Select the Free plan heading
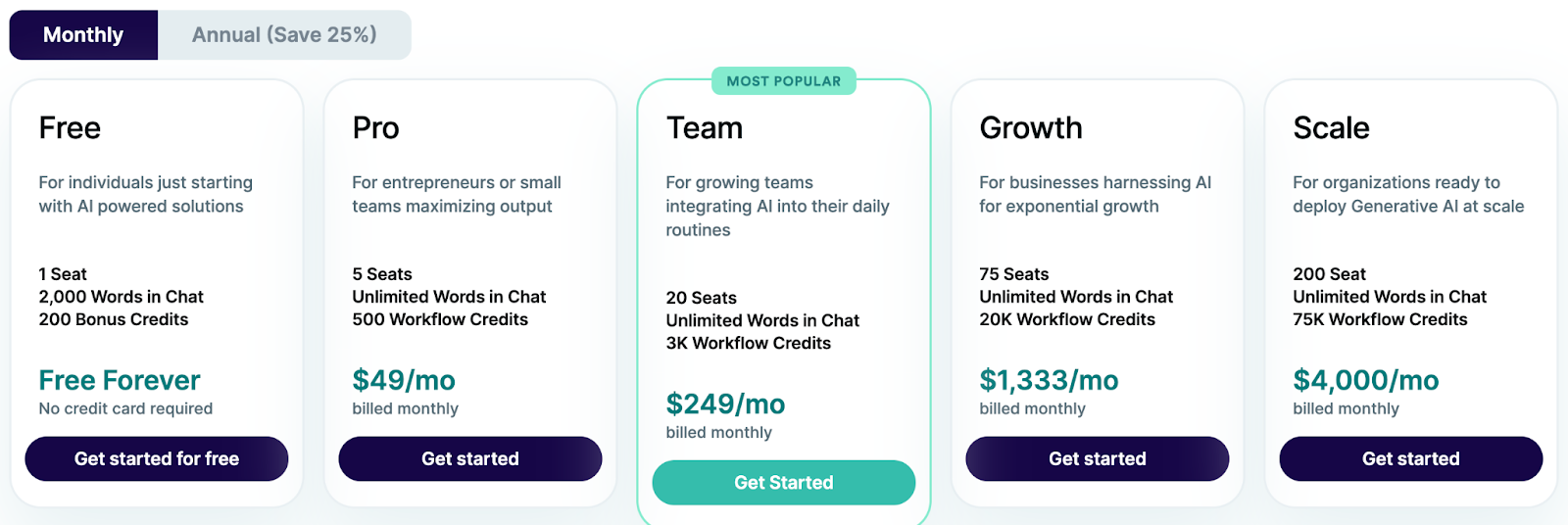Viewport: 1568px width, 525px height. pyautogui.click(x=70, y=128)
